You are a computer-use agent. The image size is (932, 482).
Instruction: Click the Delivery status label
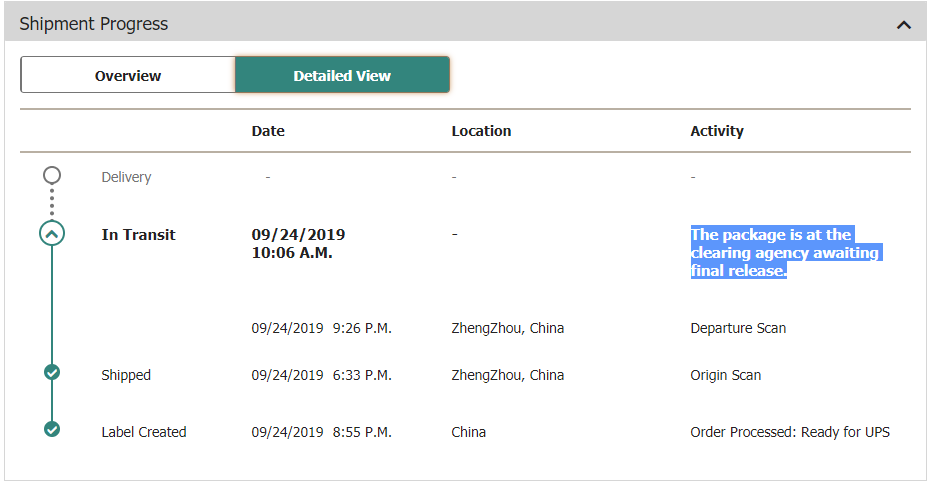[x=126, y=177]
